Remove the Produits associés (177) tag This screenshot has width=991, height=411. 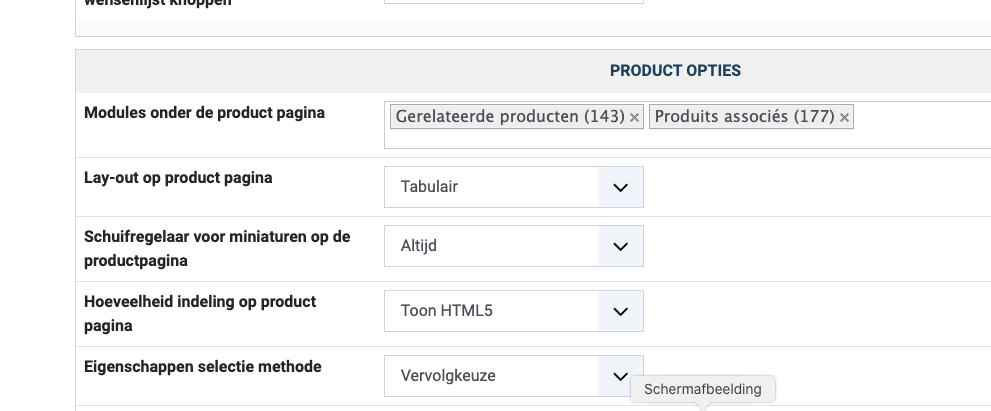pyautogui.click(x=845, y=118)
